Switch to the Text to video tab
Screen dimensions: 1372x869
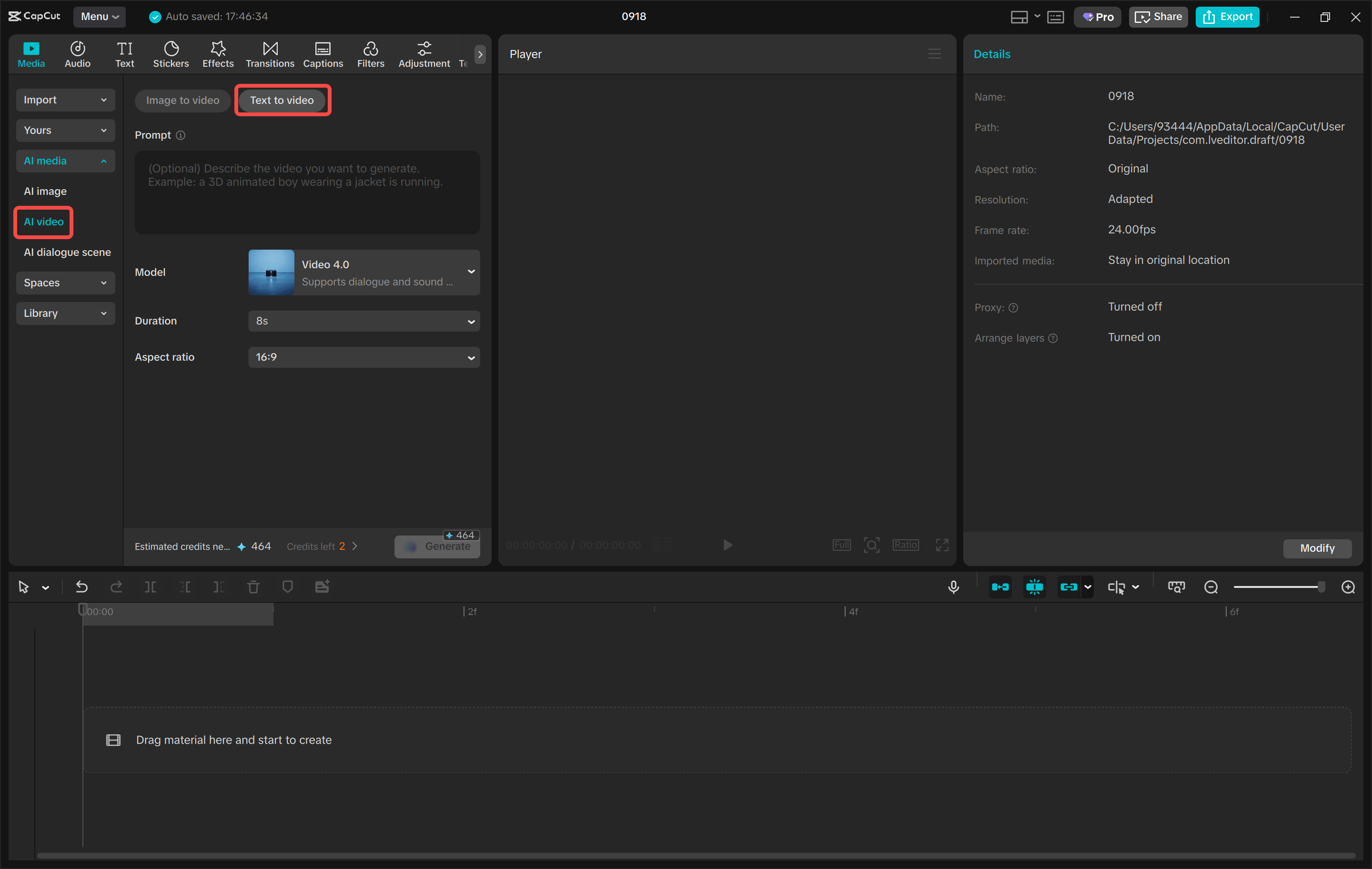(x=282, y=100)
